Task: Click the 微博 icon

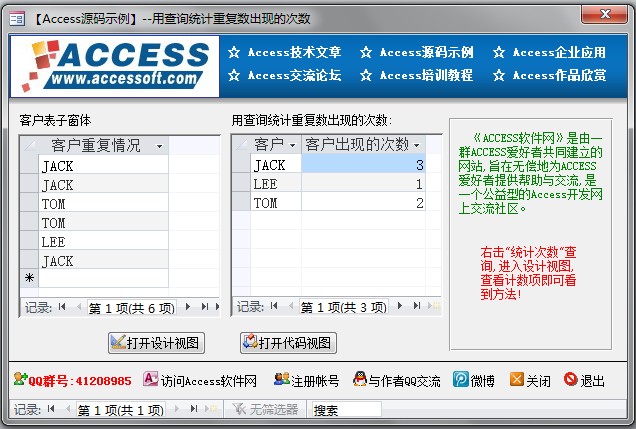Action: tap(461, 379)
